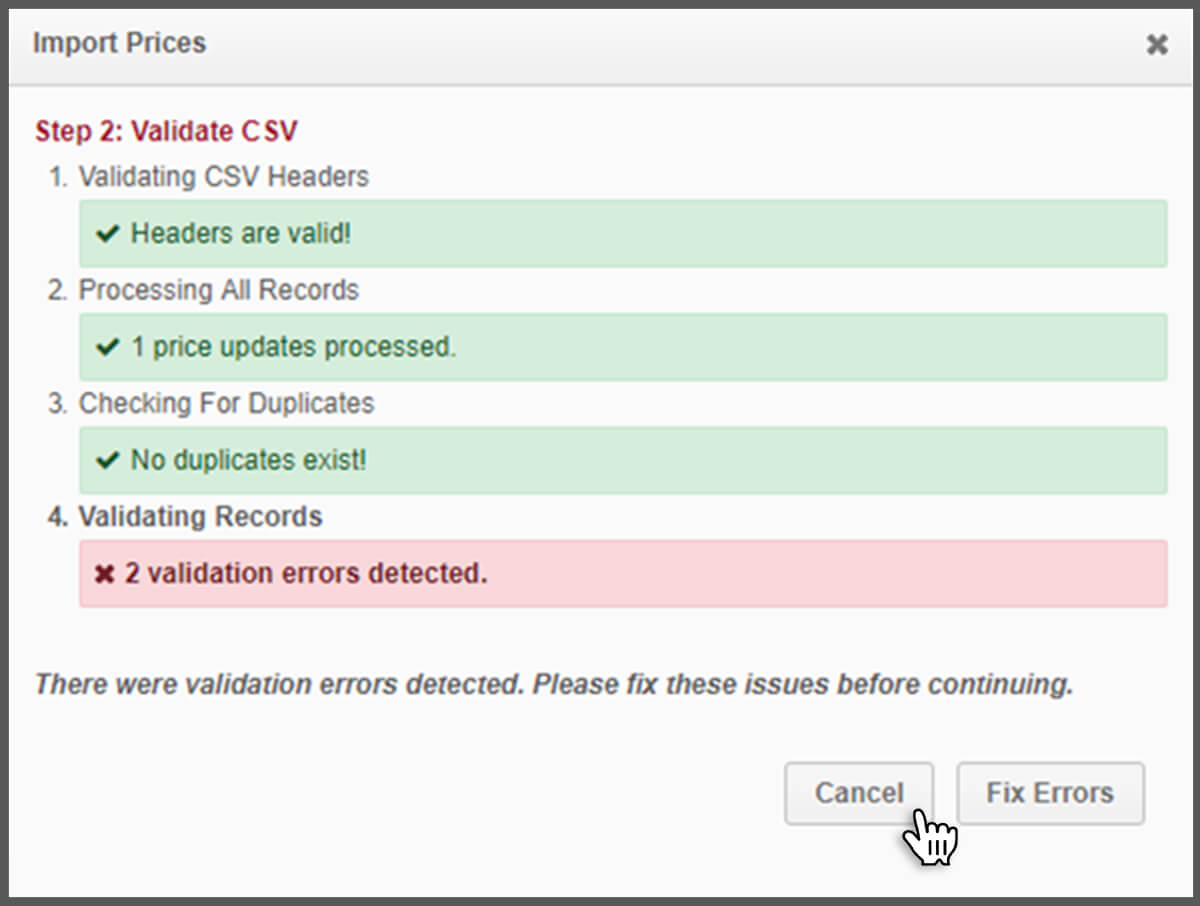Viewport: 1200px width, 906px height.
Task: Click the Import Prices title bar
Action: click(120, 43)
